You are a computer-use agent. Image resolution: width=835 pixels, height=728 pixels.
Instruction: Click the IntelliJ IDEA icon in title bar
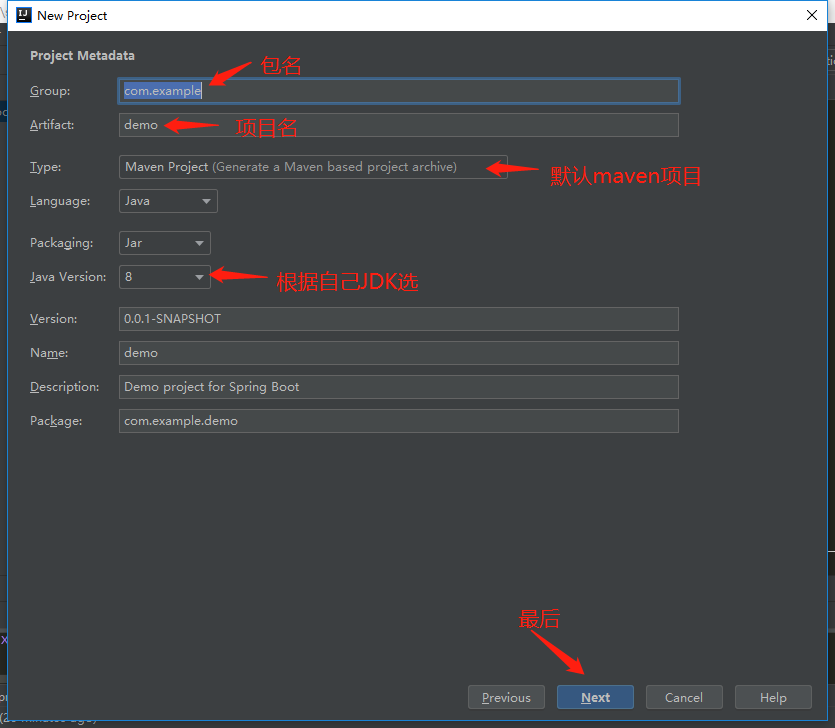[24, 15]
